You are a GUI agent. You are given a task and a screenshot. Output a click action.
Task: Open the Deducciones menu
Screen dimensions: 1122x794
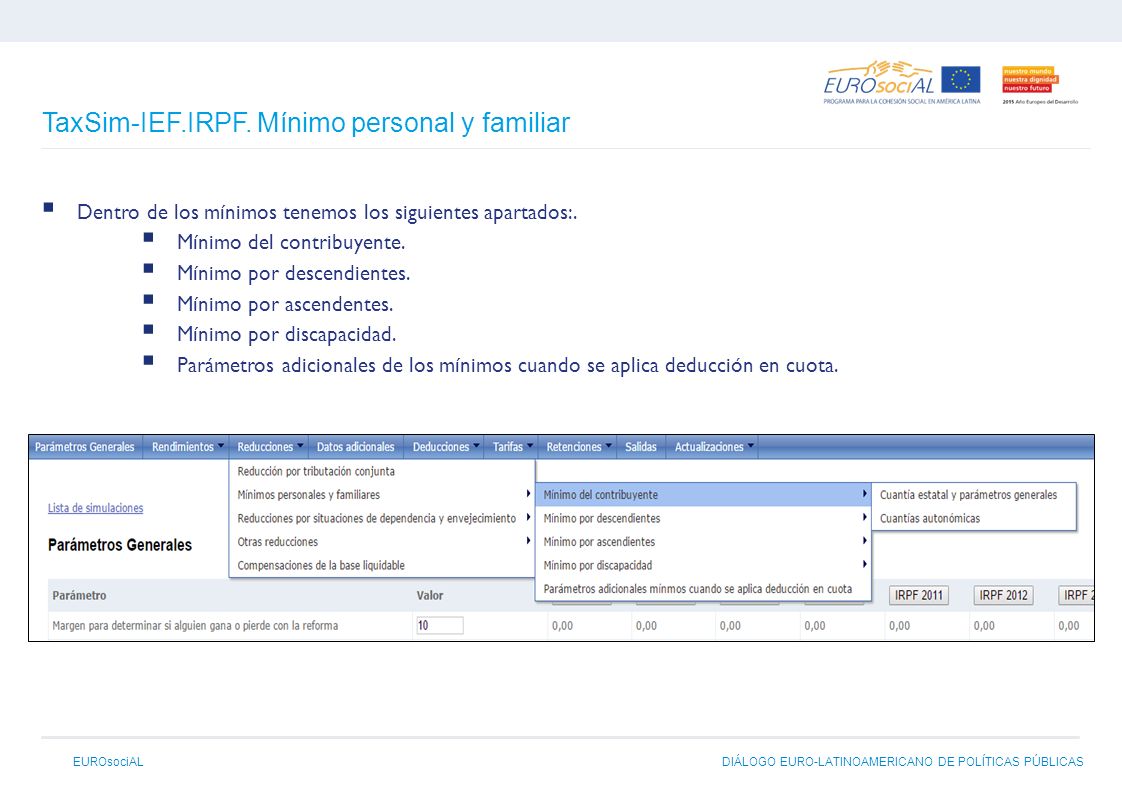coord(444,447)
